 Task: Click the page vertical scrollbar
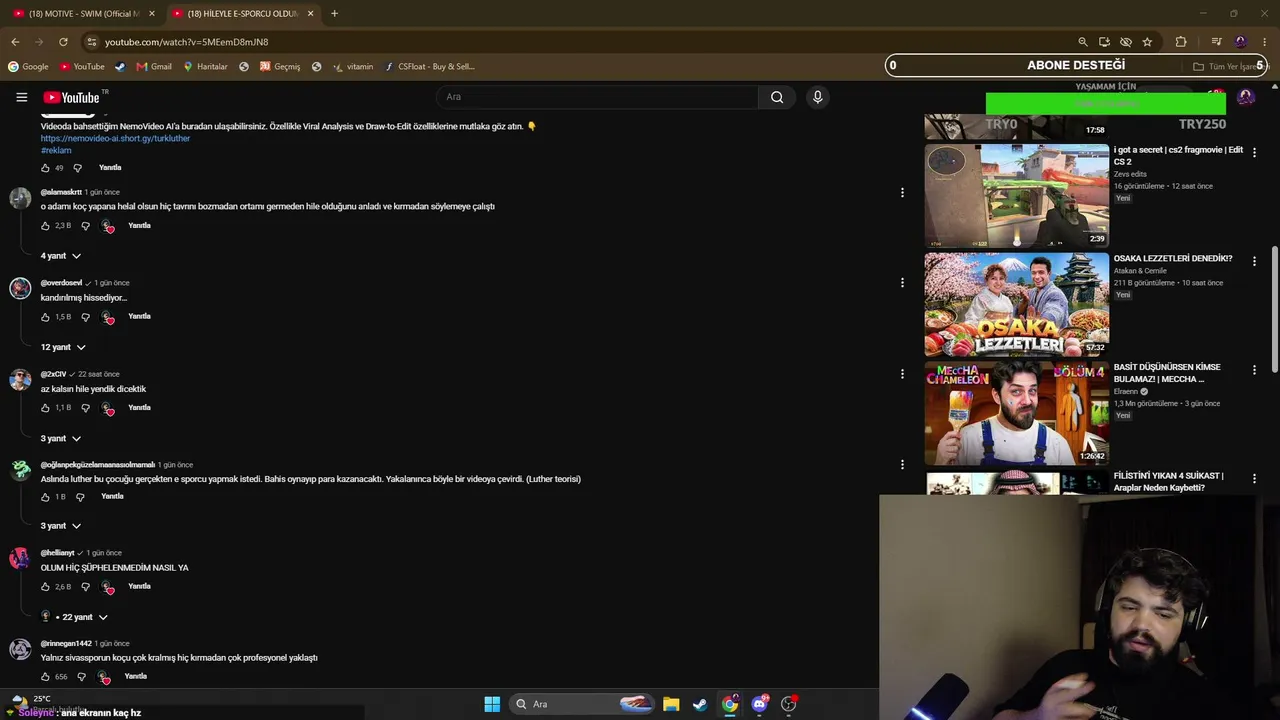click(1274, 310)
